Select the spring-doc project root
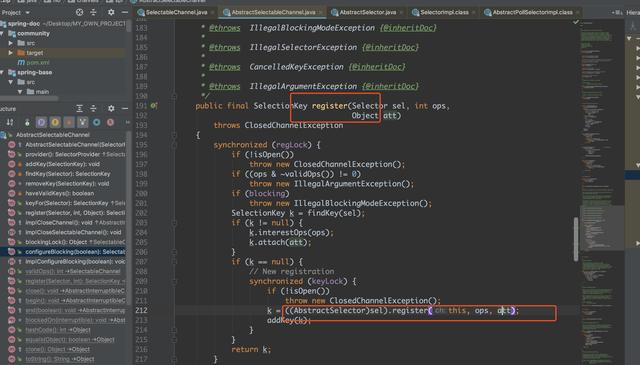This screenshot has height=365, width=640. pyautogui.click(x=24, y=24)
